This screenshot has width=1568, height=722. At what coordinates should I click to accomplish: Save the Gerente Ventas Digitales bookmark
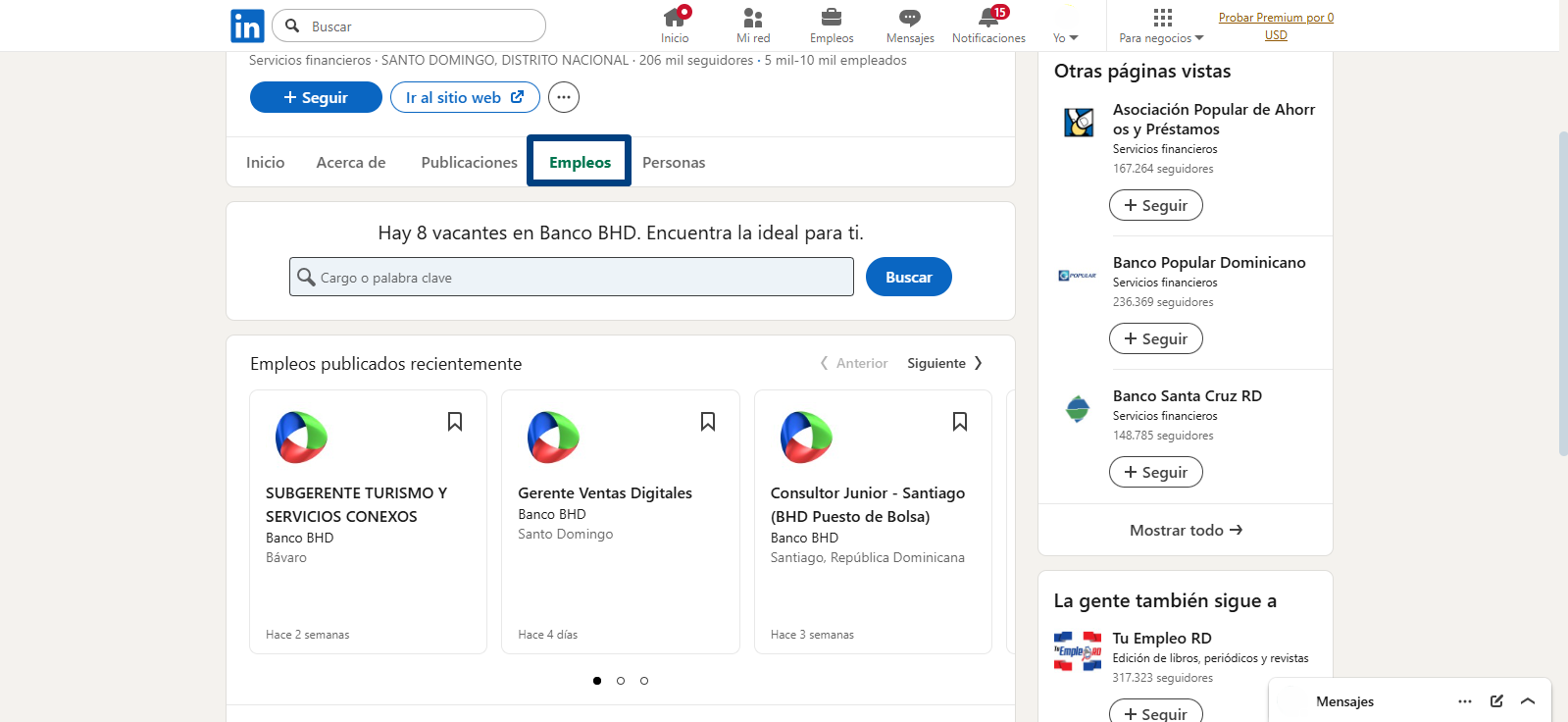click(708, 421)
